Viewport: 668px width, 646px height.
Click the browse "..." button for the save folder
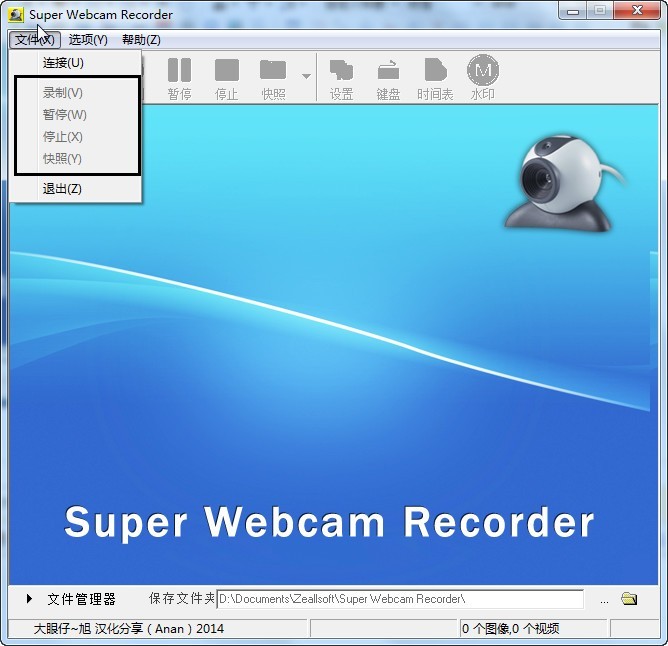604,600
